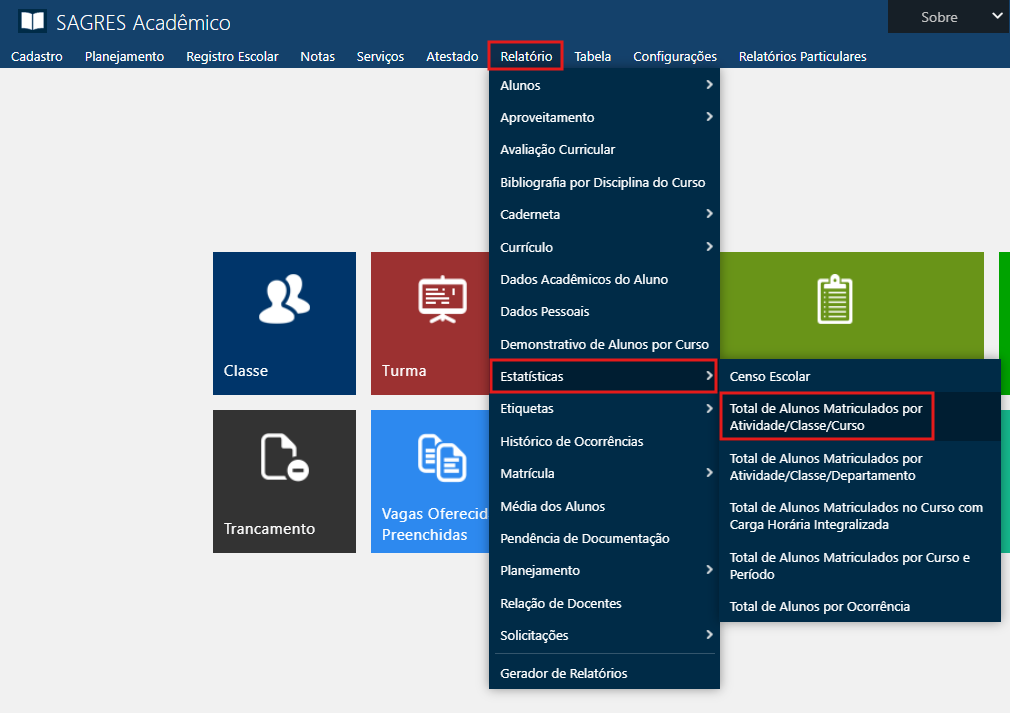Open the Configurações menu
1010x713 pixels.
(675, 56)
